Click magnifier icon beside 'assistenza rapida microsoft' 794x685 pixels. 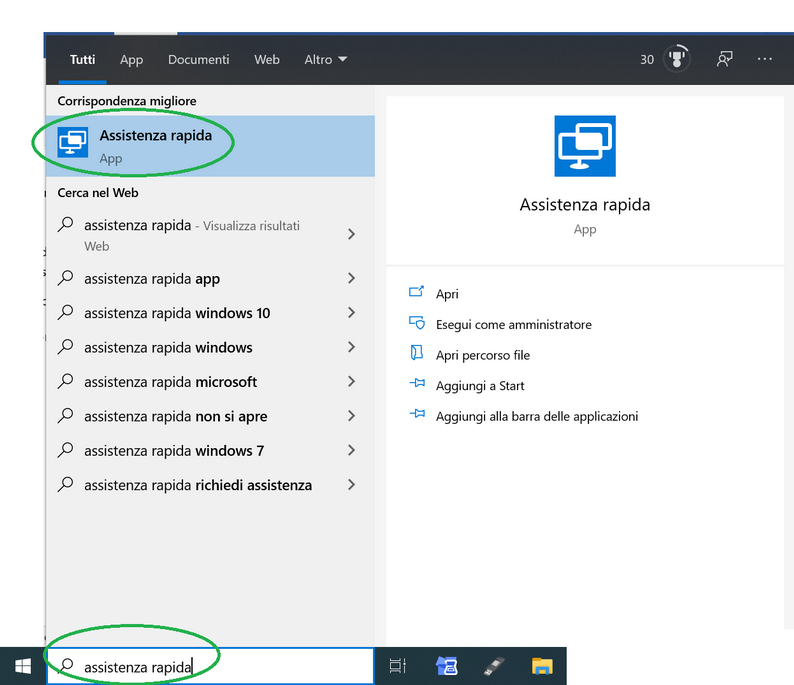[65, 381]
